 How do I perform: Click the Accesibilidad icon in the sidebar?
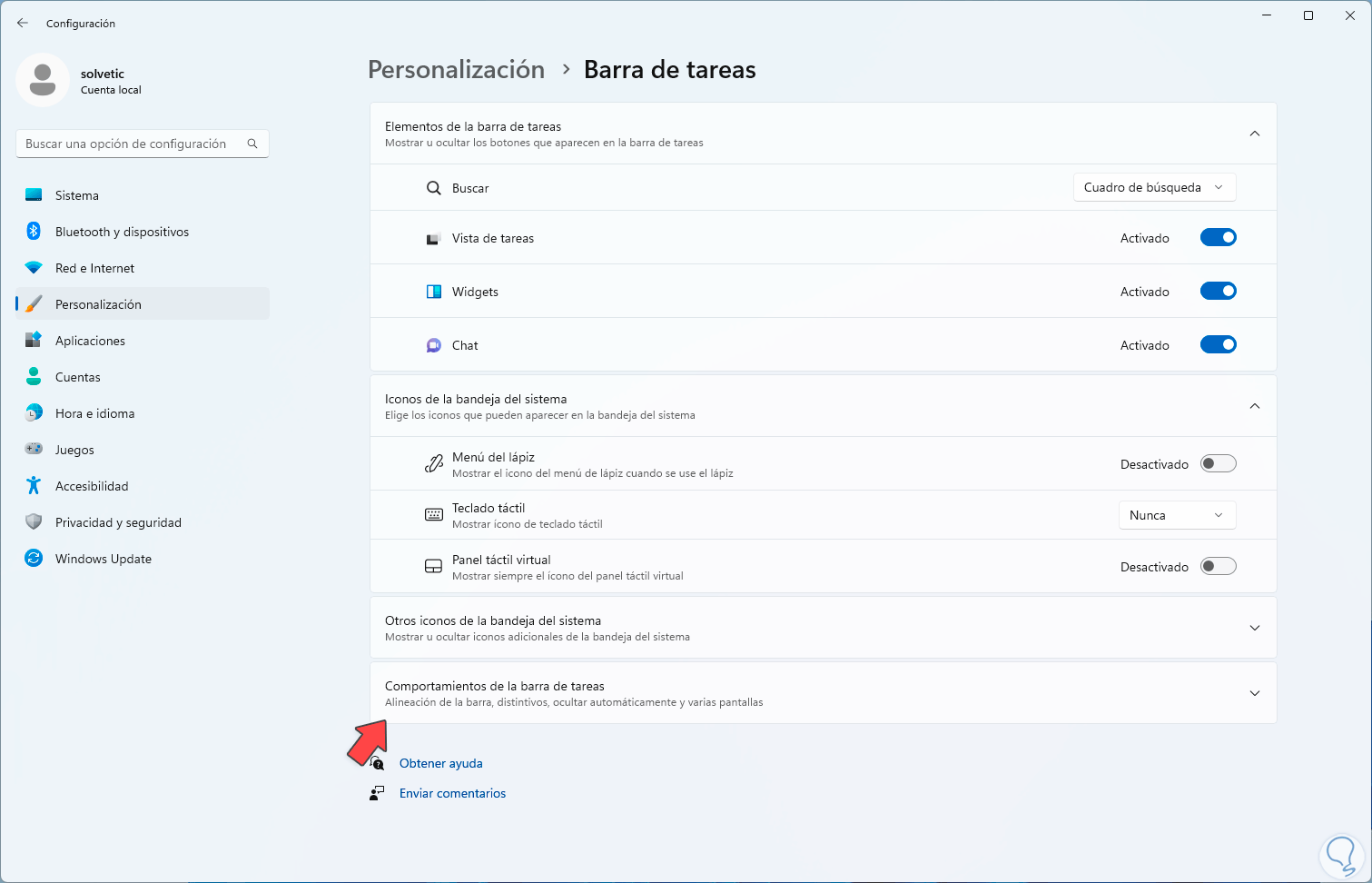tap(34, 486)
